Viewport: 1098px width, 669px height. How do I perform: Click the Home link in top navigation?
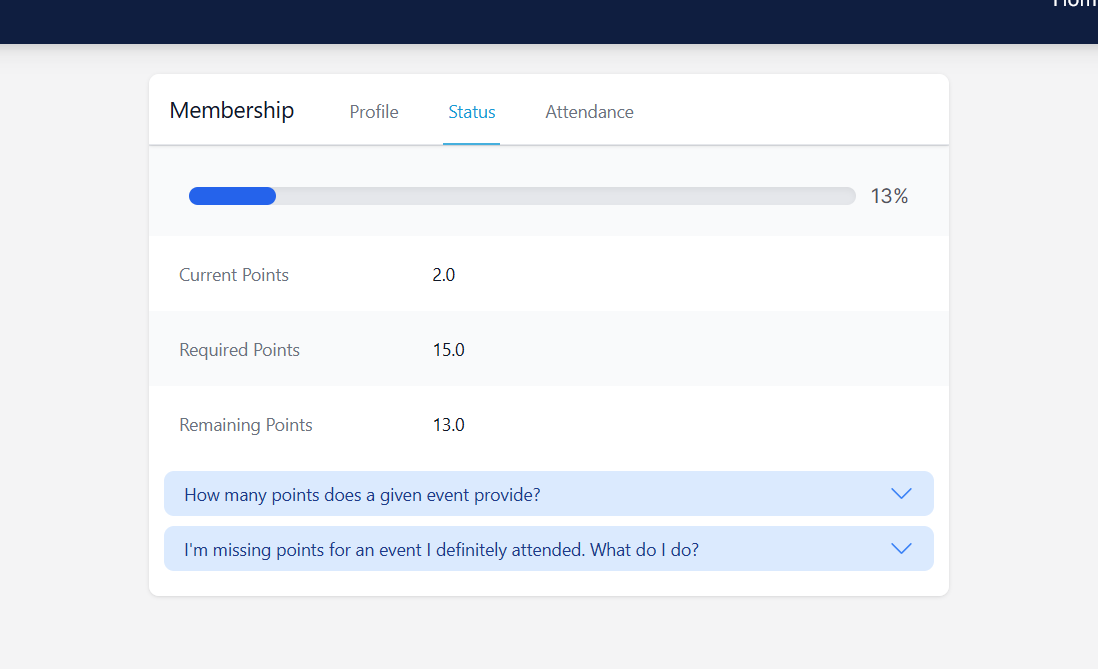point(1076,4)
